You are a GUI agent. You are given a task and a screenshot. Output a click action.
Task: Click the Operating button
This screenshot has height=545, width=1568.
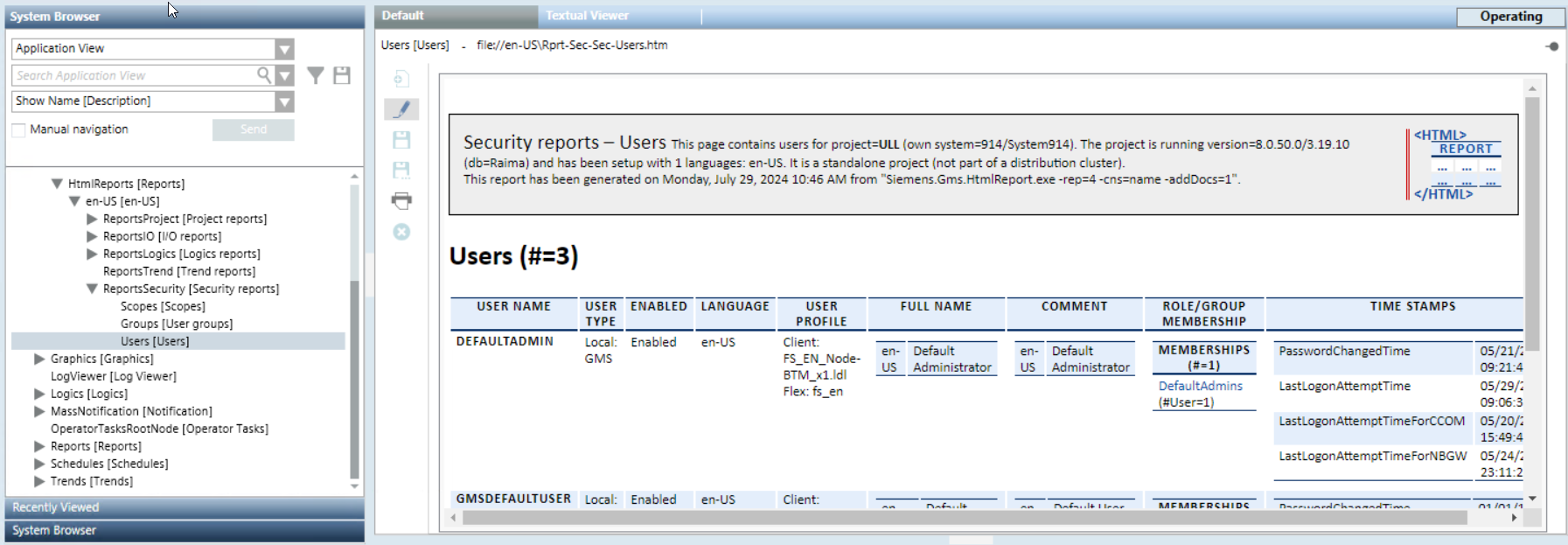click(x=1510, y=17)
